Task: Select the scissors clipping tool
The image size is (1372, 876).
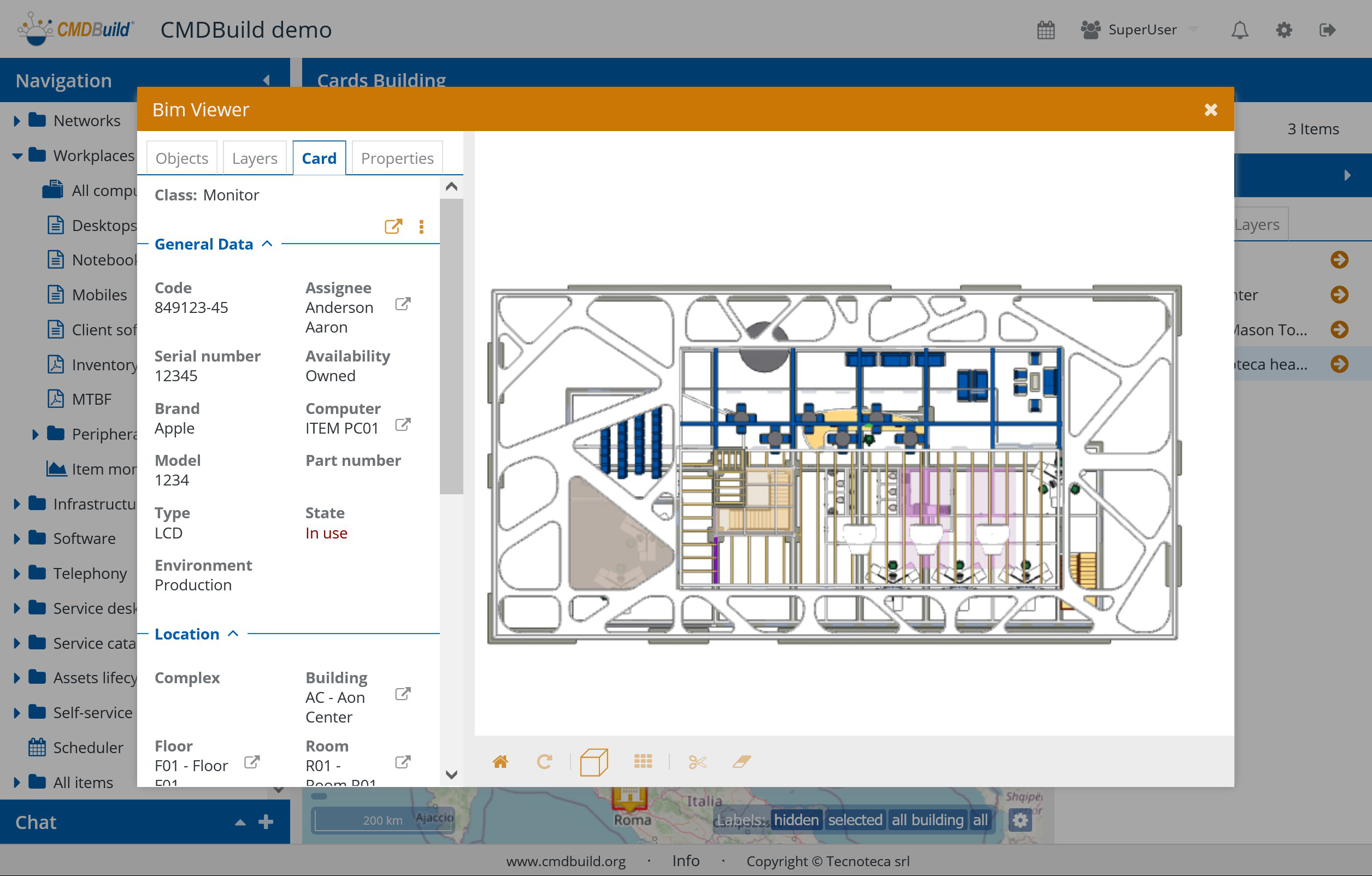Action: [697, 761]
